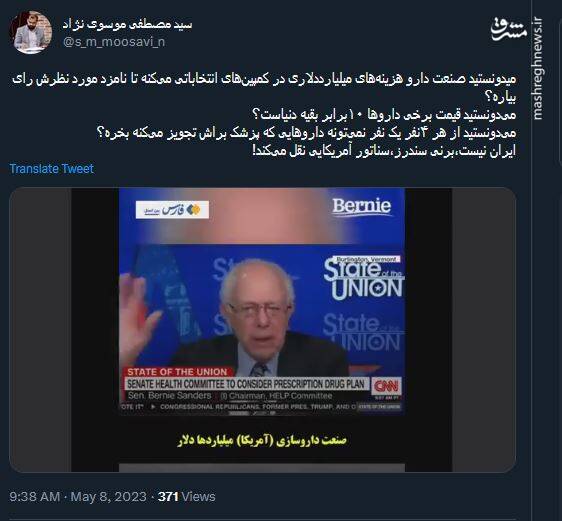Click the Sen. Bernie Sanders name caption
This screenshot has height=521, width=562.
170,396
